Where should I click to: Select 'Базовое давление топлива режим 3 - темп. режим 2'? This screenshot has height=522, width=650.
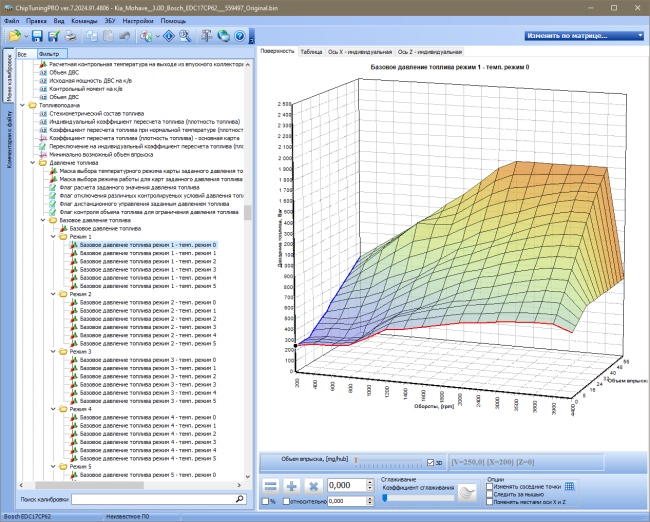(148, 376)
